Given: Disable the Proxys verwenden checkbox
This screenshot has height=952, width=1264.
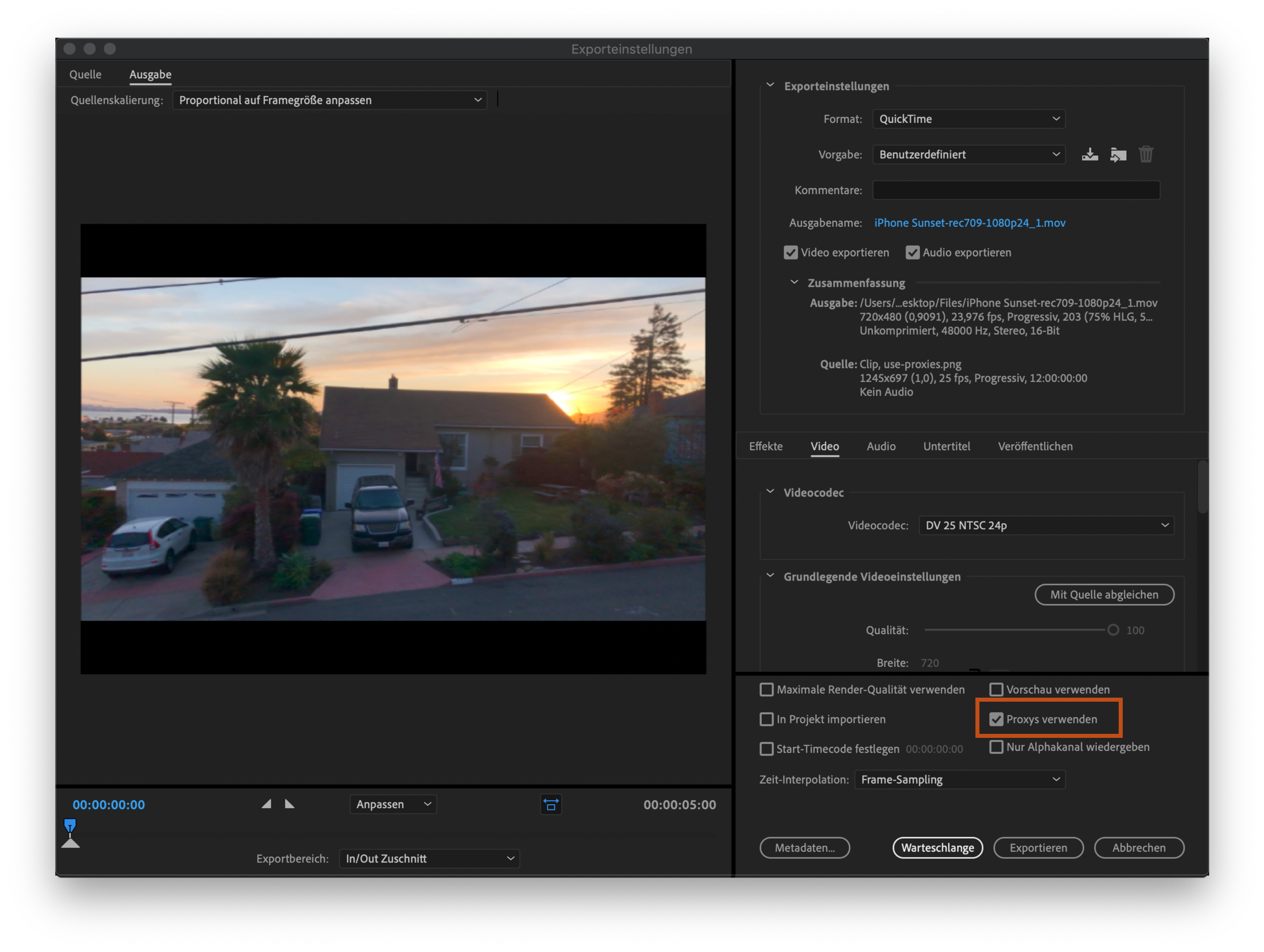Looking at the screenshot, I should coord(996,719).
